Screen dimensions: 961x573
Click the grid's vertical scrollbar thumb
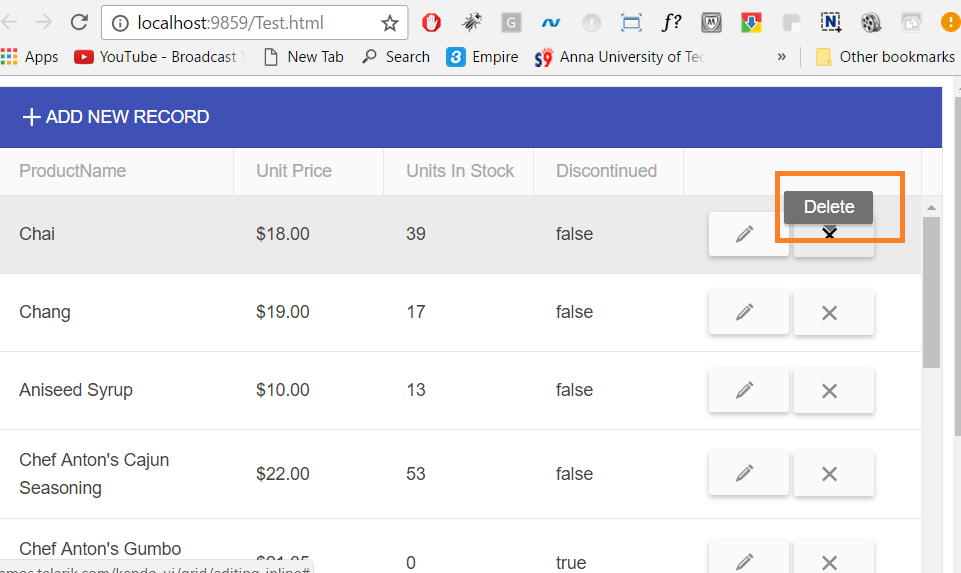click(931, 290)
